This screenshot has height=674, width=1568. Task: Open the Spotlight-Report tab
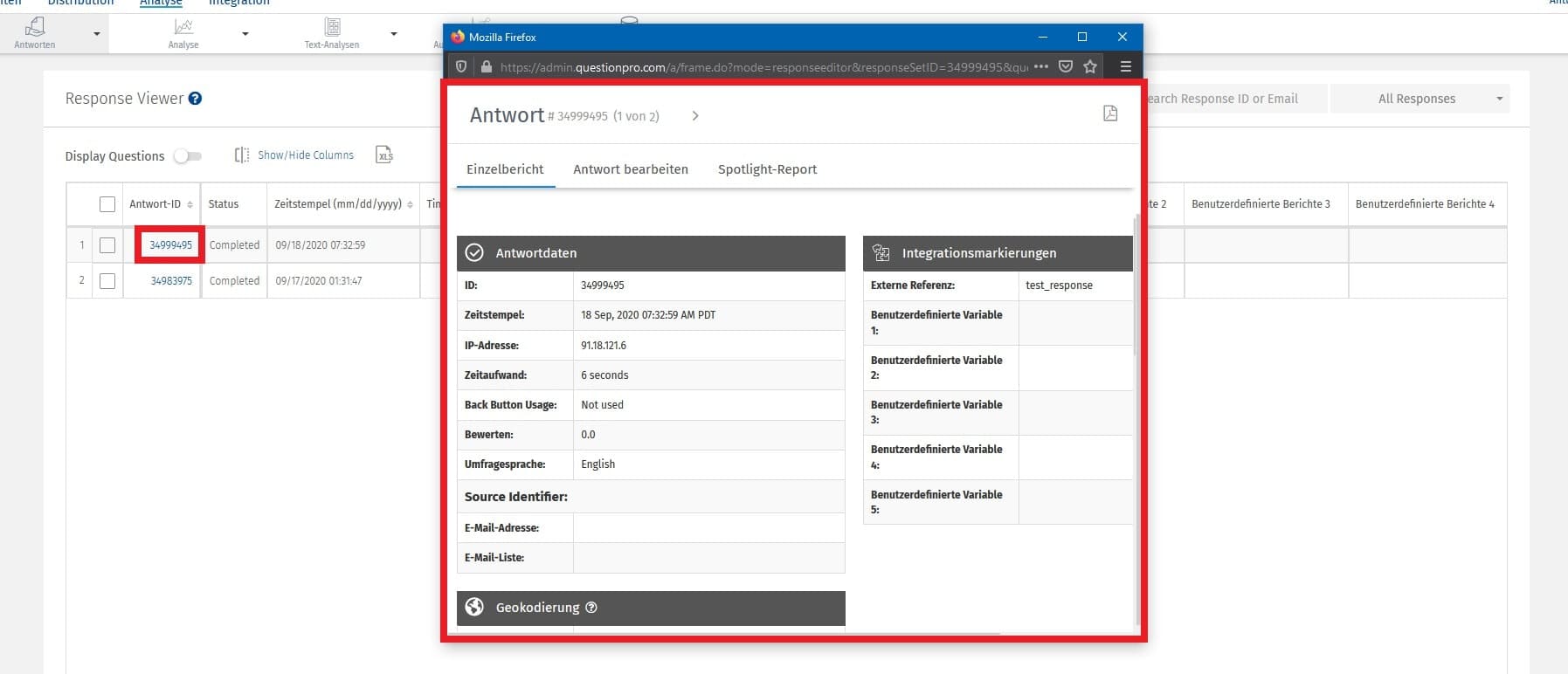(x=767, y=169)
